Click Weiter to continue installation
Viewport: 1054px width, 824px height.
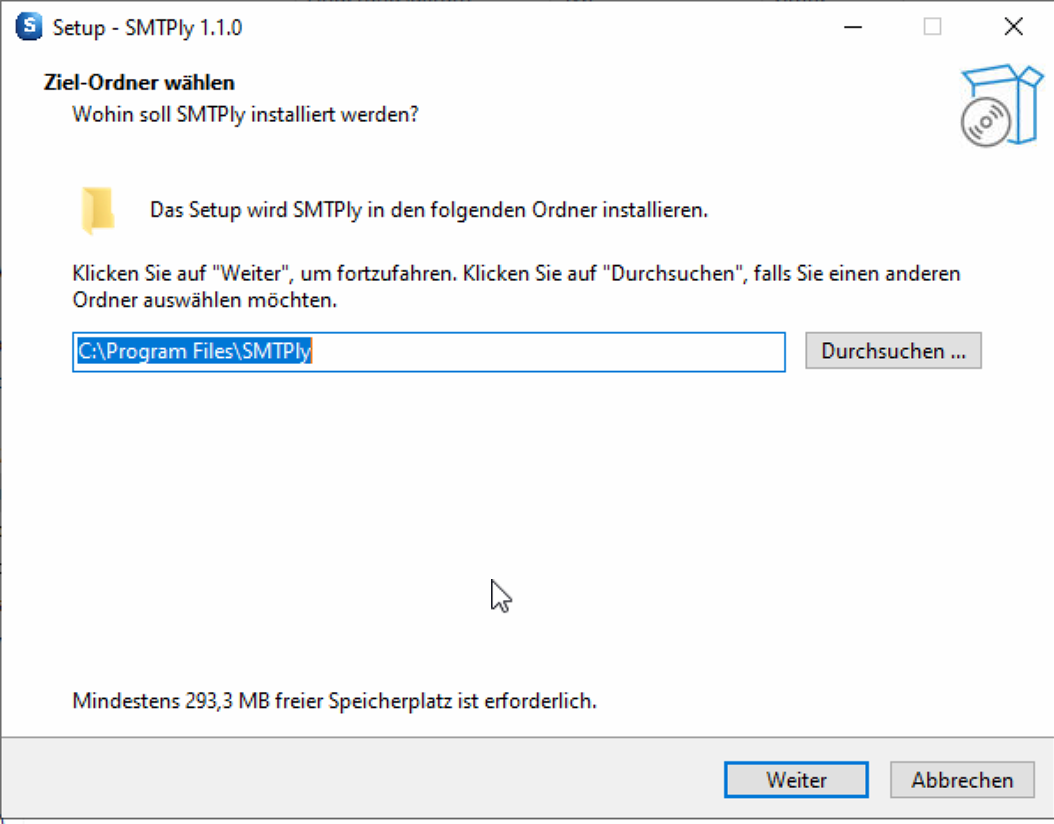pos(796,780)
